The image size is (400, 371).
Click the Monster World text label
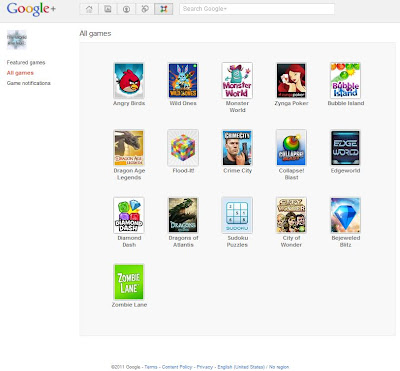pyautogui.click(x=237, y=107)
